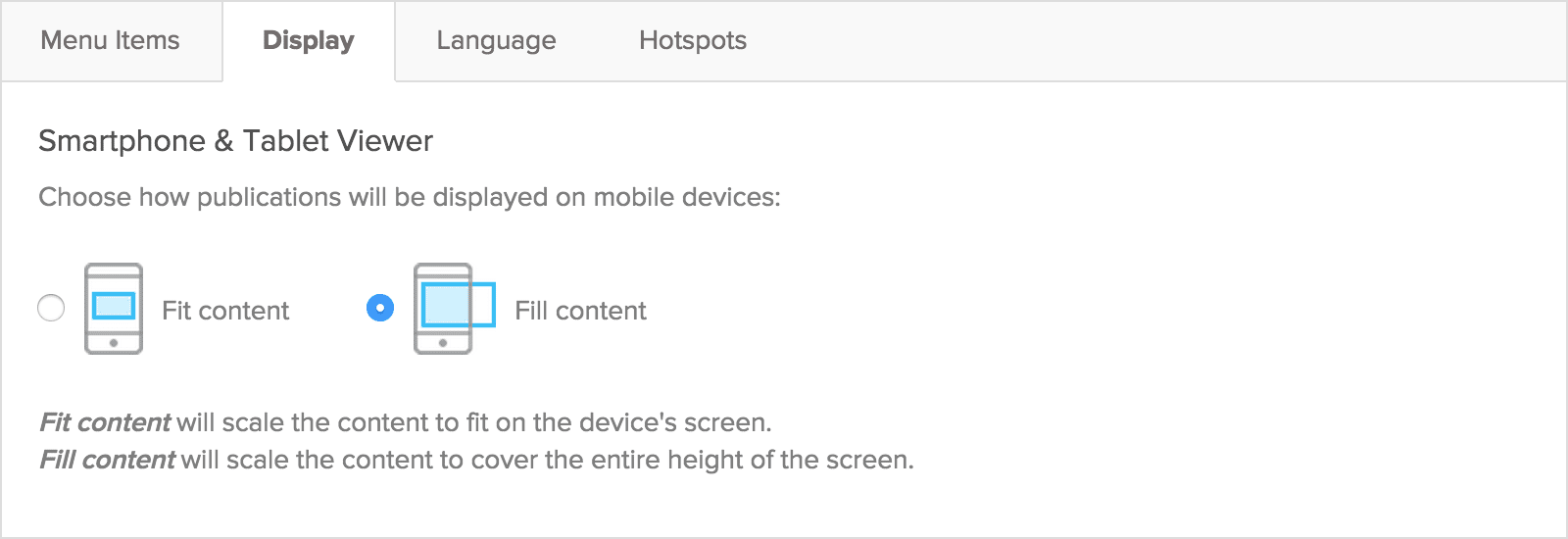Click the home button on Fit content phone
1568x539 pixels.
pos(114,343)
